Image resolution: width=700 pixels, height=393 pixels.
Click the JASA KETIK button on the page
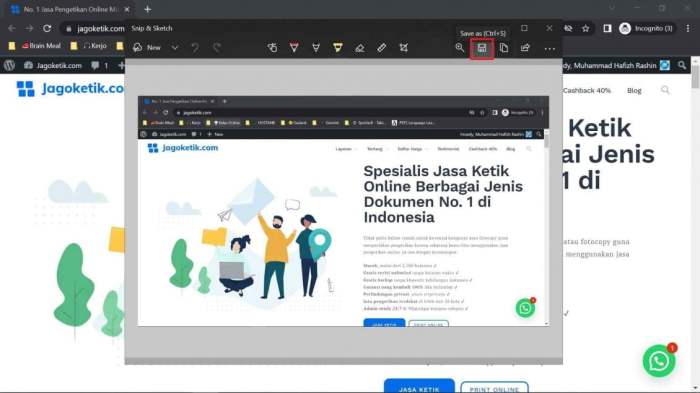click(419, 387)
